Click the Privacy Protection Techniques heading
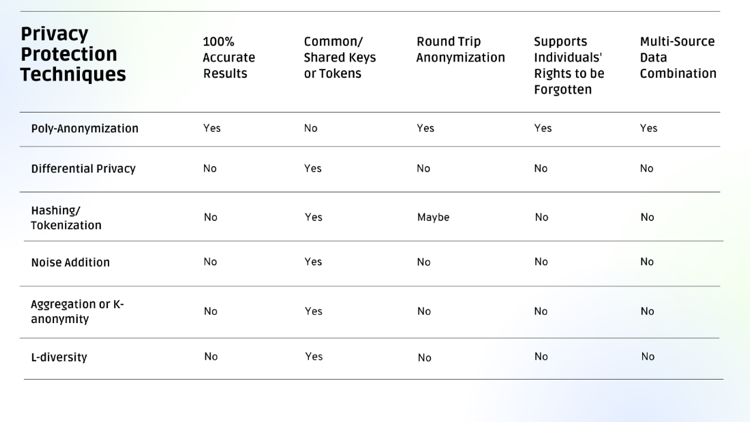The width and height of the screenshot is (750, 422). tap(73, 55)
